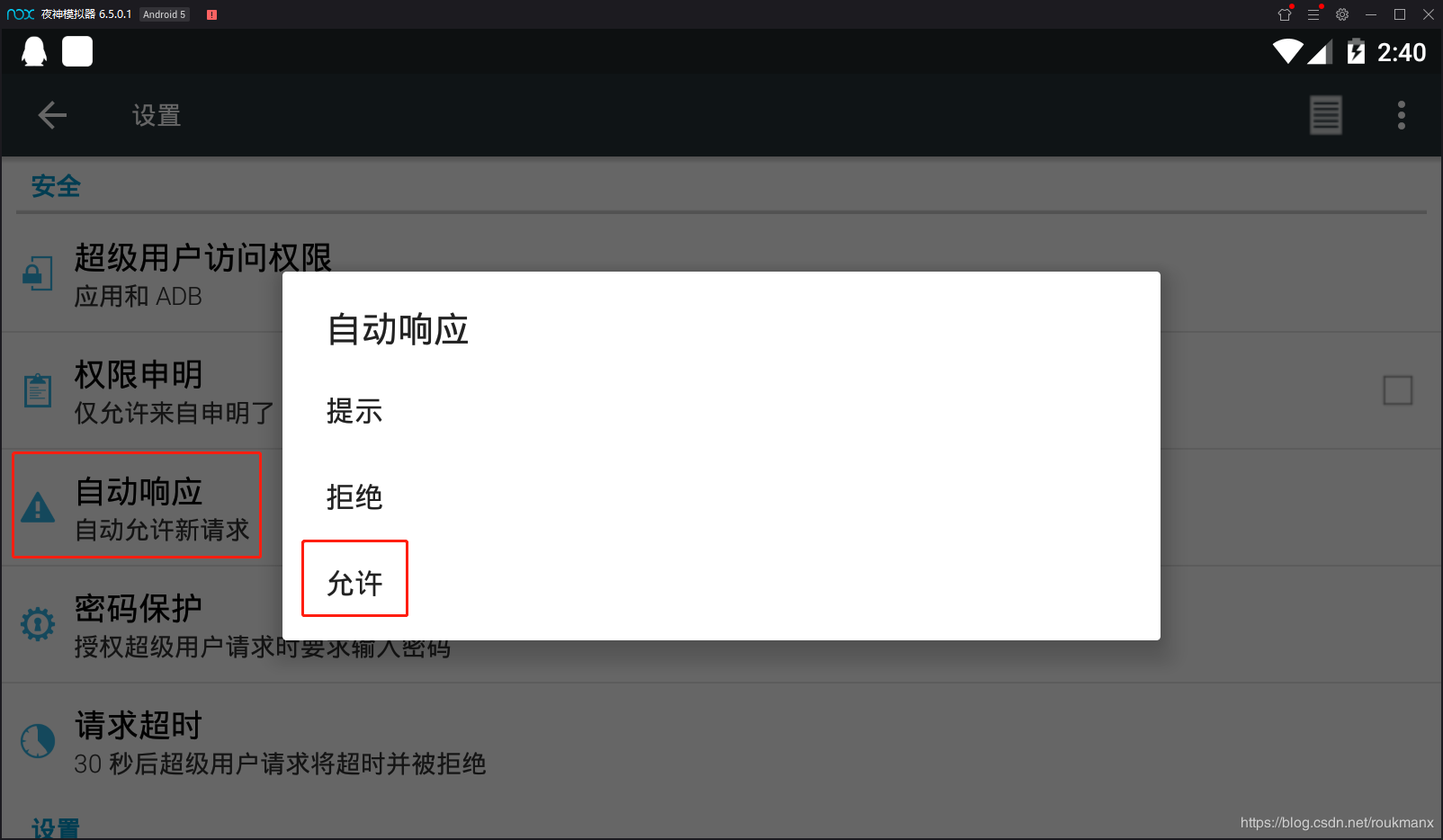Click the red alert indicator in the title bar
The image size is (1443, 840).
point(211,14)
